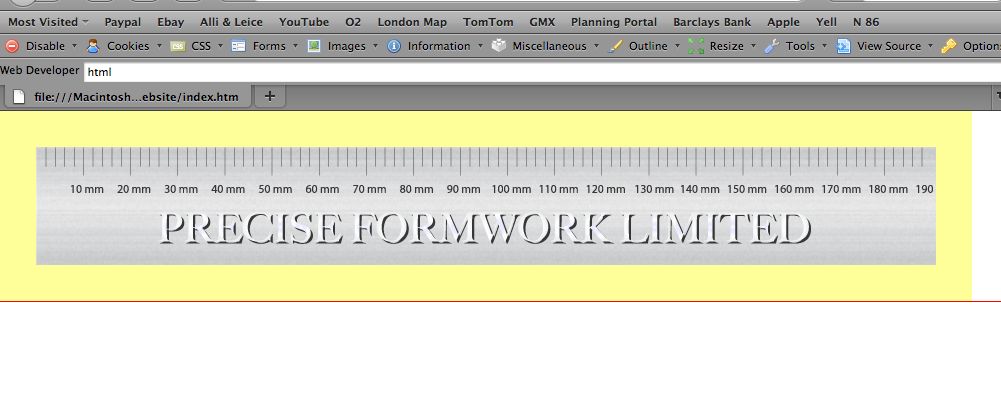Open the Alli & Leice bookmark

click(231, 22)
